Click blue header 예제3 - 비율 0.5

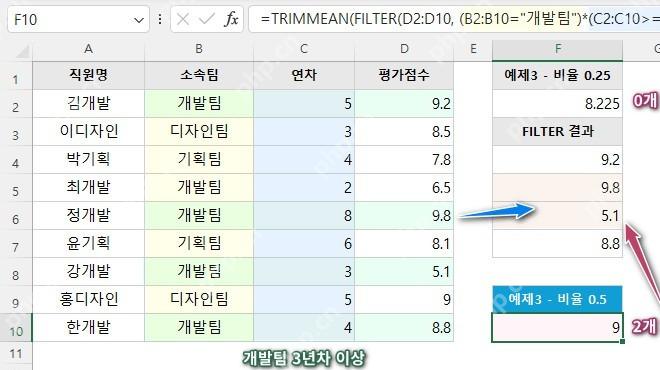coord(558,299)
